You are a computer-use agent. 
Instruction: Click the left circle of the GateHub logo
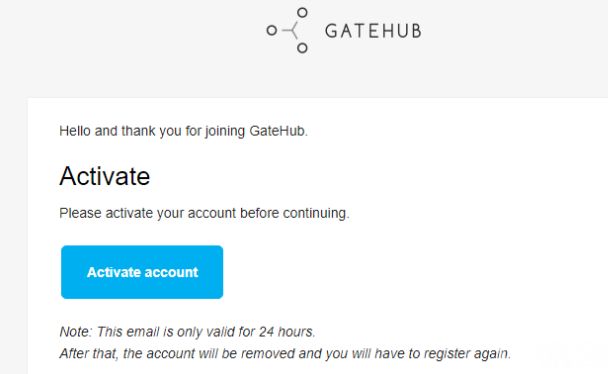[x=272, y=30]
